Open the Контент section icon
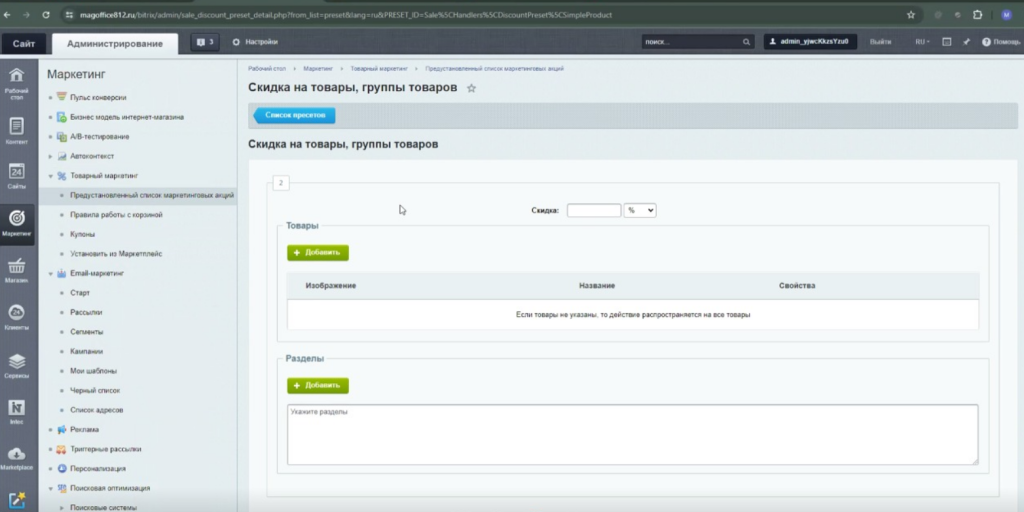Image resolution: width=1024 pixels, height=512 pixels. pyautogui.click(x=17, y=130)
